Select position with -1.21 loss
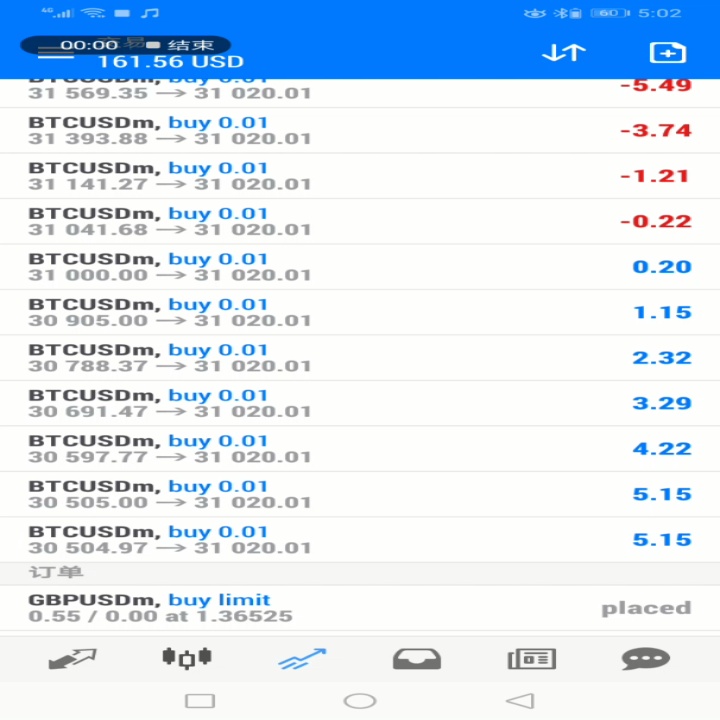Screen dimensions: 720x720 (360, 176)
